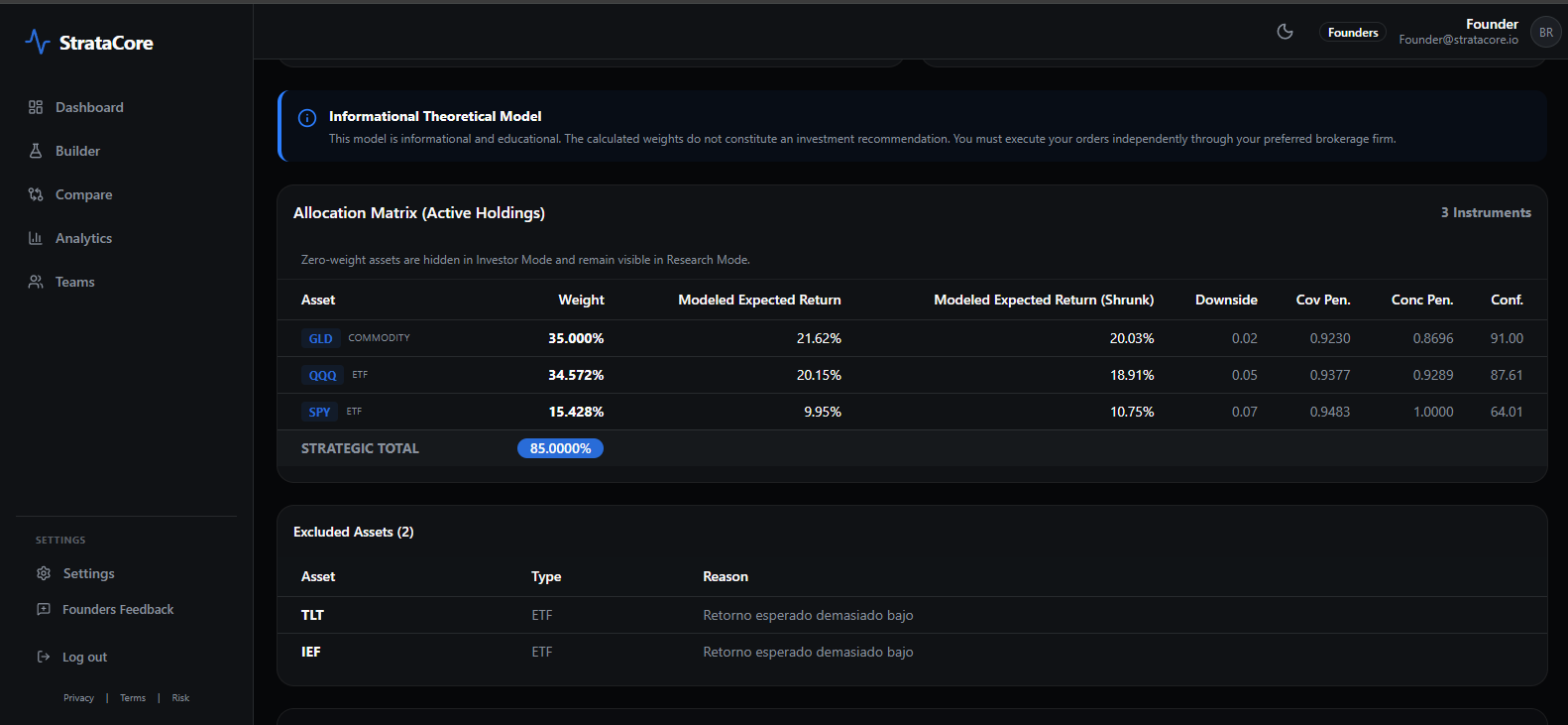Viewport: 1568px width, 725px height.
Task: Toggle dark mode with the moon icon
Action: pos(1285,32)
